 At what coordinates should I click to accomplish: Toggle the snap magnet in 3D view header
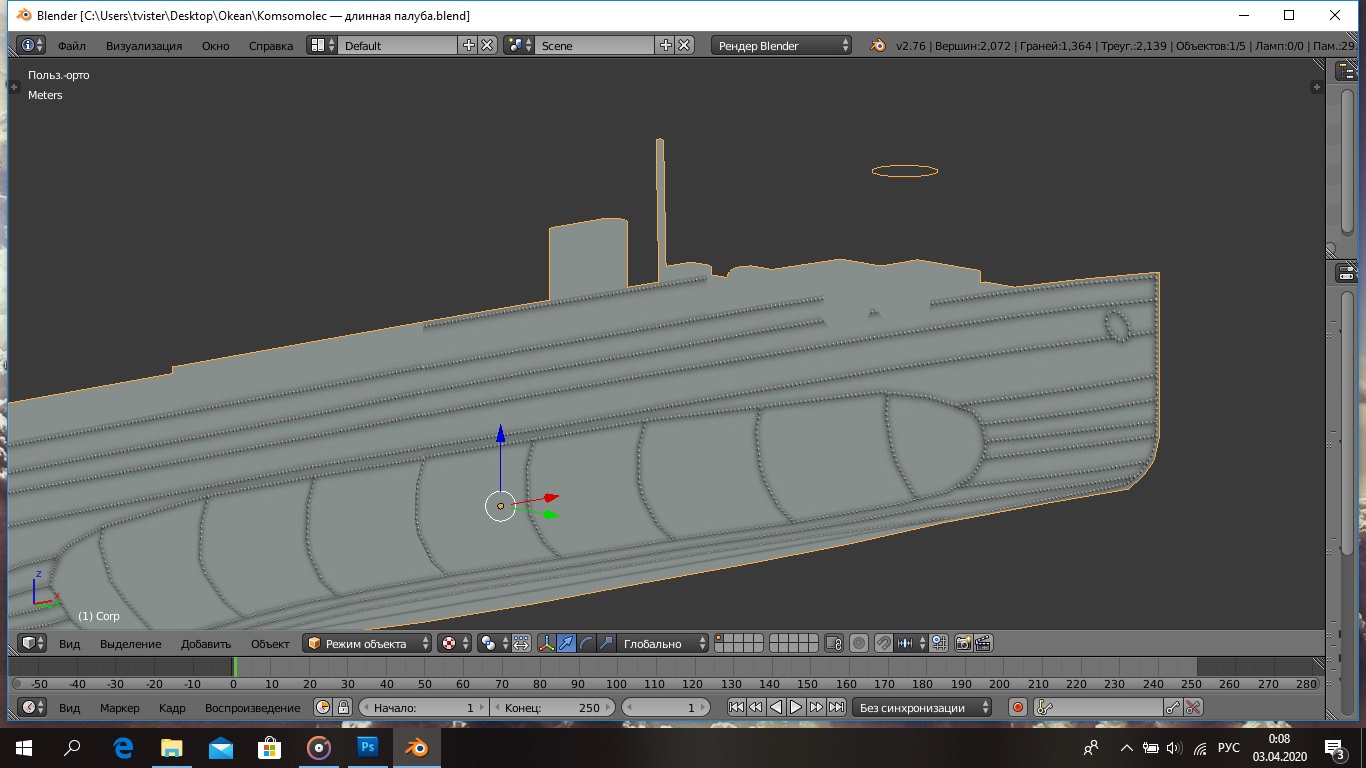point(883,644)
